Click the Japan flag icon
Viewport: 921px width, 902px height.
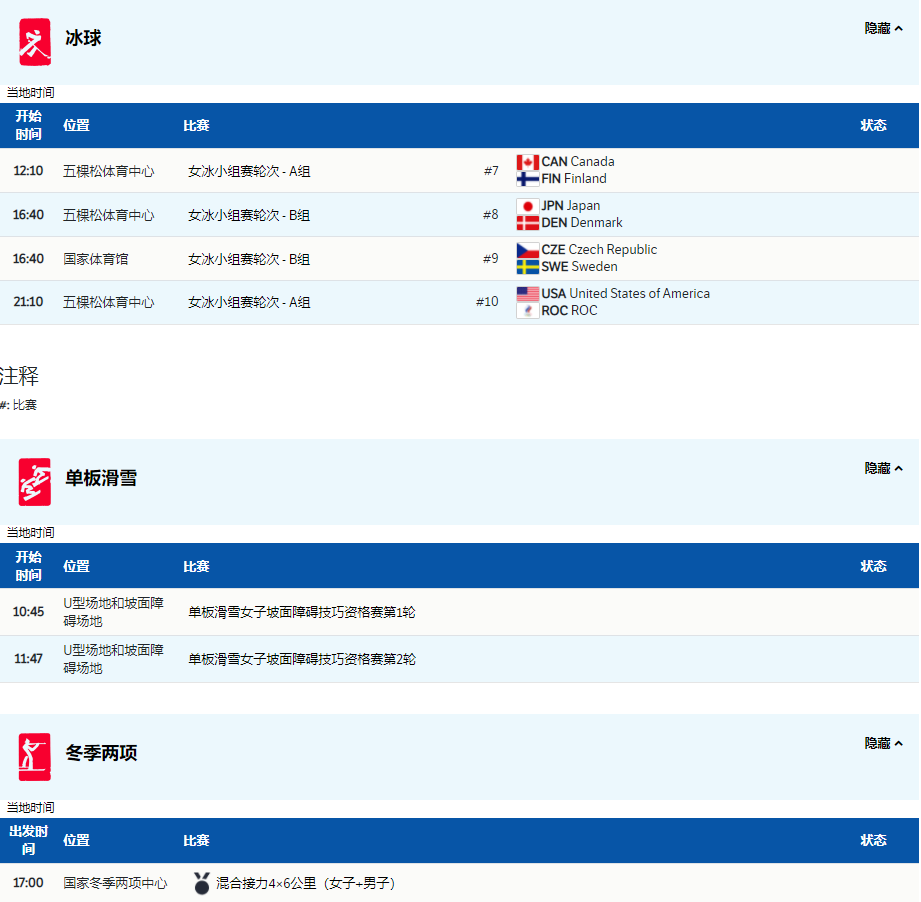pos(527,206)
